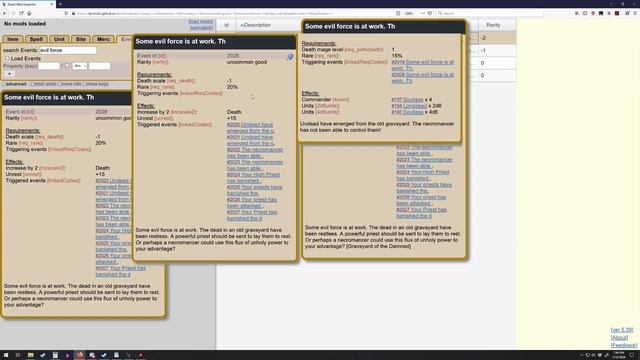The width and height of the screenshot is (640, 360).
Task: Click the ver 5.39 link
Action: pyautogui.click(x=622, y=330)
